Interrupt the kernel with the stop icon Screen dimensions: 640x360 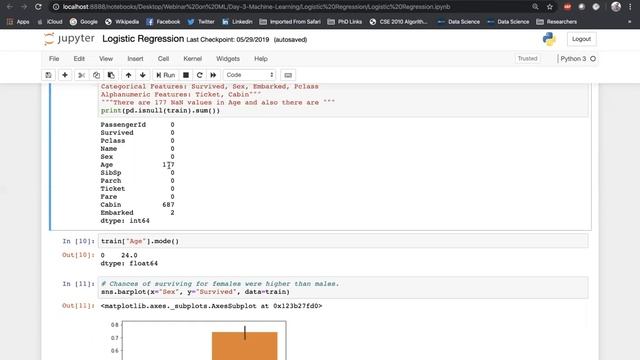pyautogui.click(x=186, y=75)
